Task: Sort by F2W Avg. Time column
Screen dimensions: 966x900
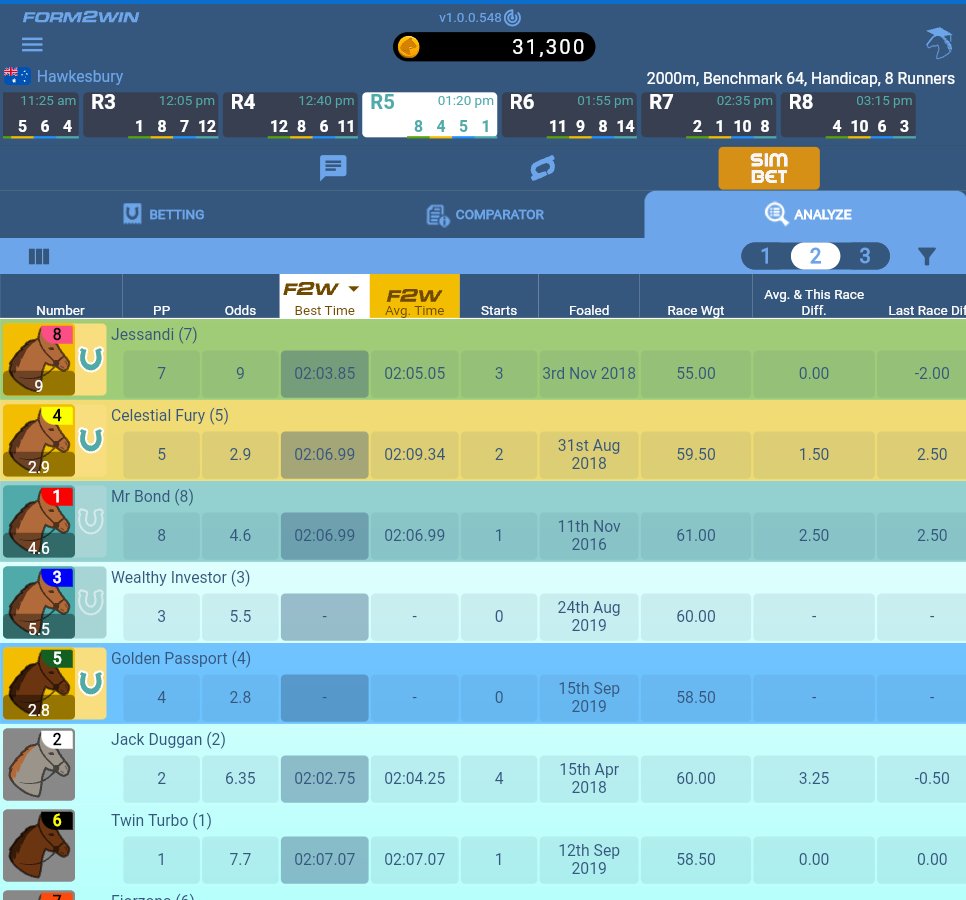Action: pyautogui.click(x=415, y=296)
